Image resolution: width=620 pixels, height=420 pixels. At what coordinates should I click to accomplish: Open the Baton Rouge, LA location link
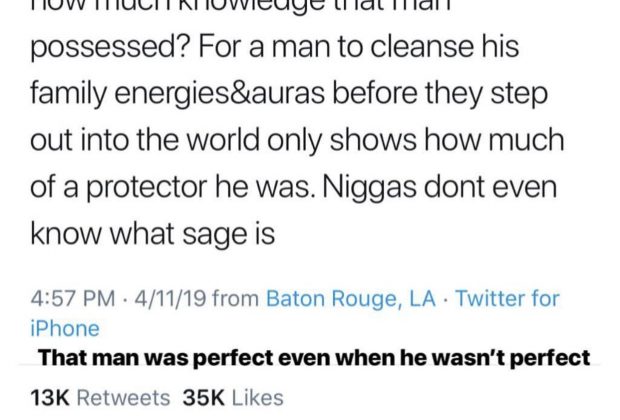pos(351,299)
